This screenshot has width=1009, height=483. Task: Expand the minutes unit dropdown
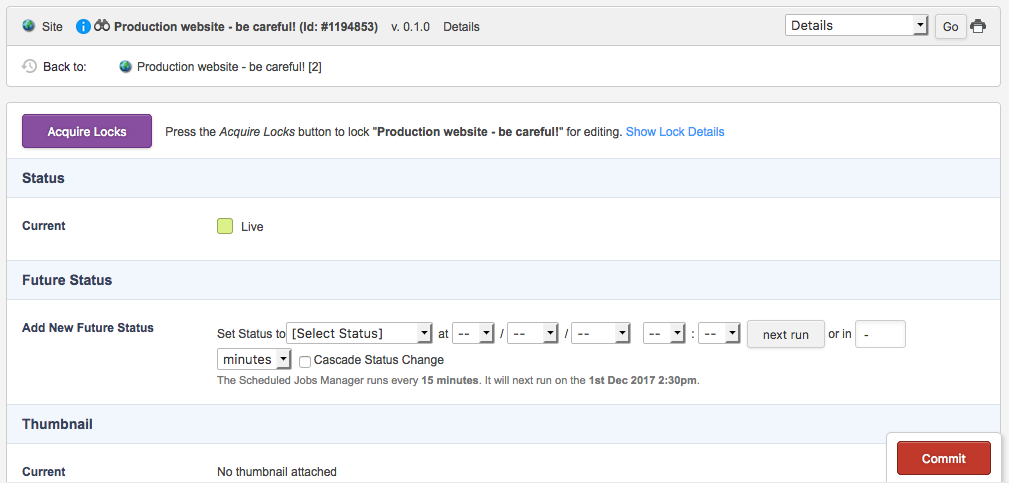254,359
